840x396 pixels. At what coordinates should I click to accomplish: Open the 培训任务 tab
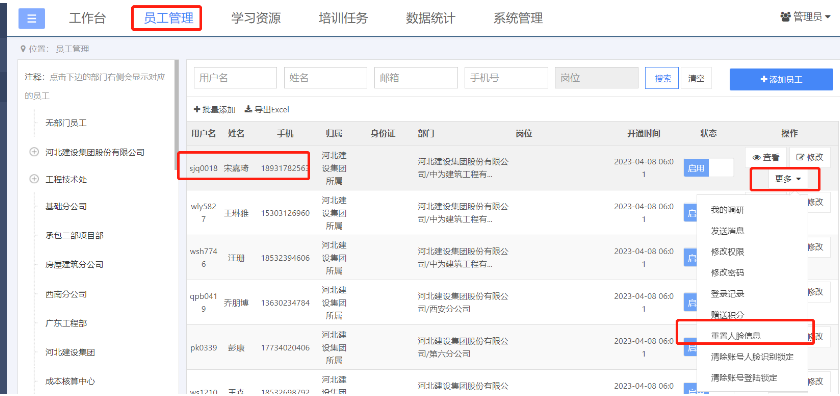click(x=343, y=18)
